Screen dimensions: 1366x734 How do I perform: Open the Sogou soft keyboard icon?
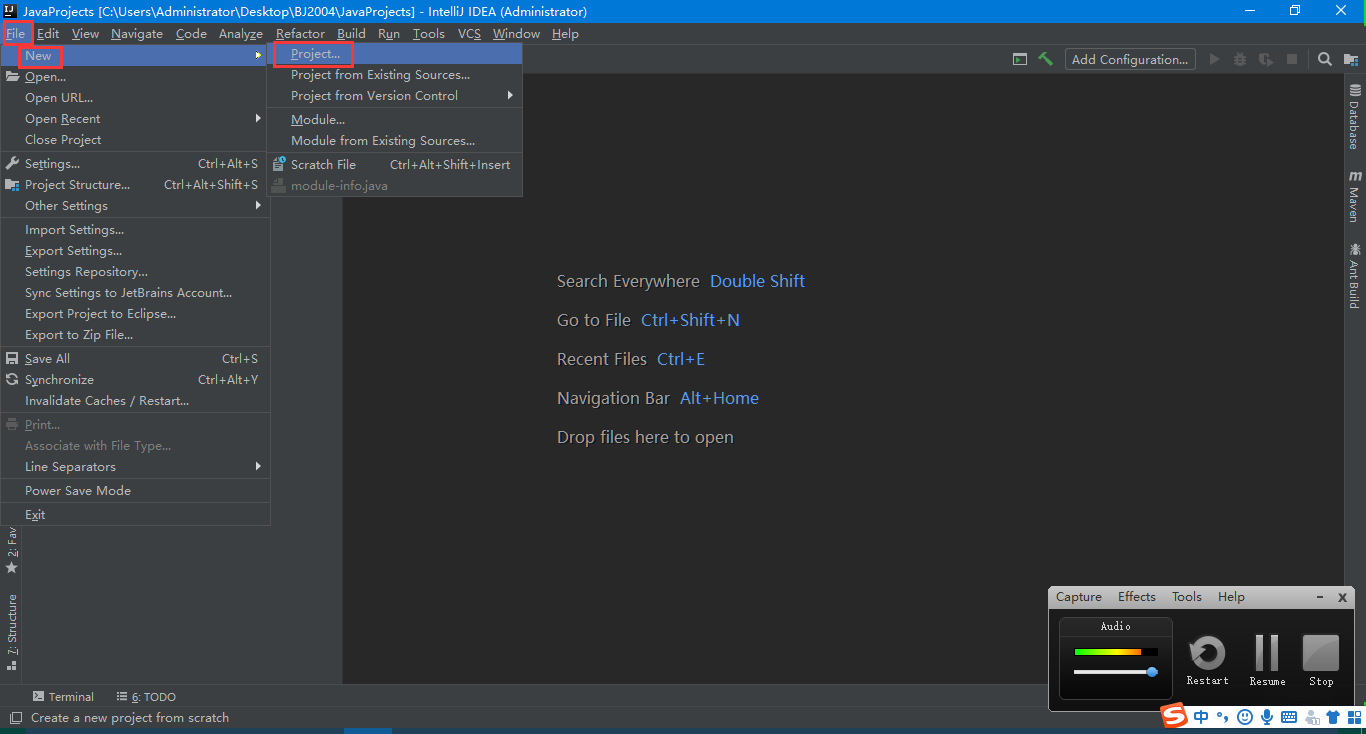pyautogui.click(x=1289, y=717)
